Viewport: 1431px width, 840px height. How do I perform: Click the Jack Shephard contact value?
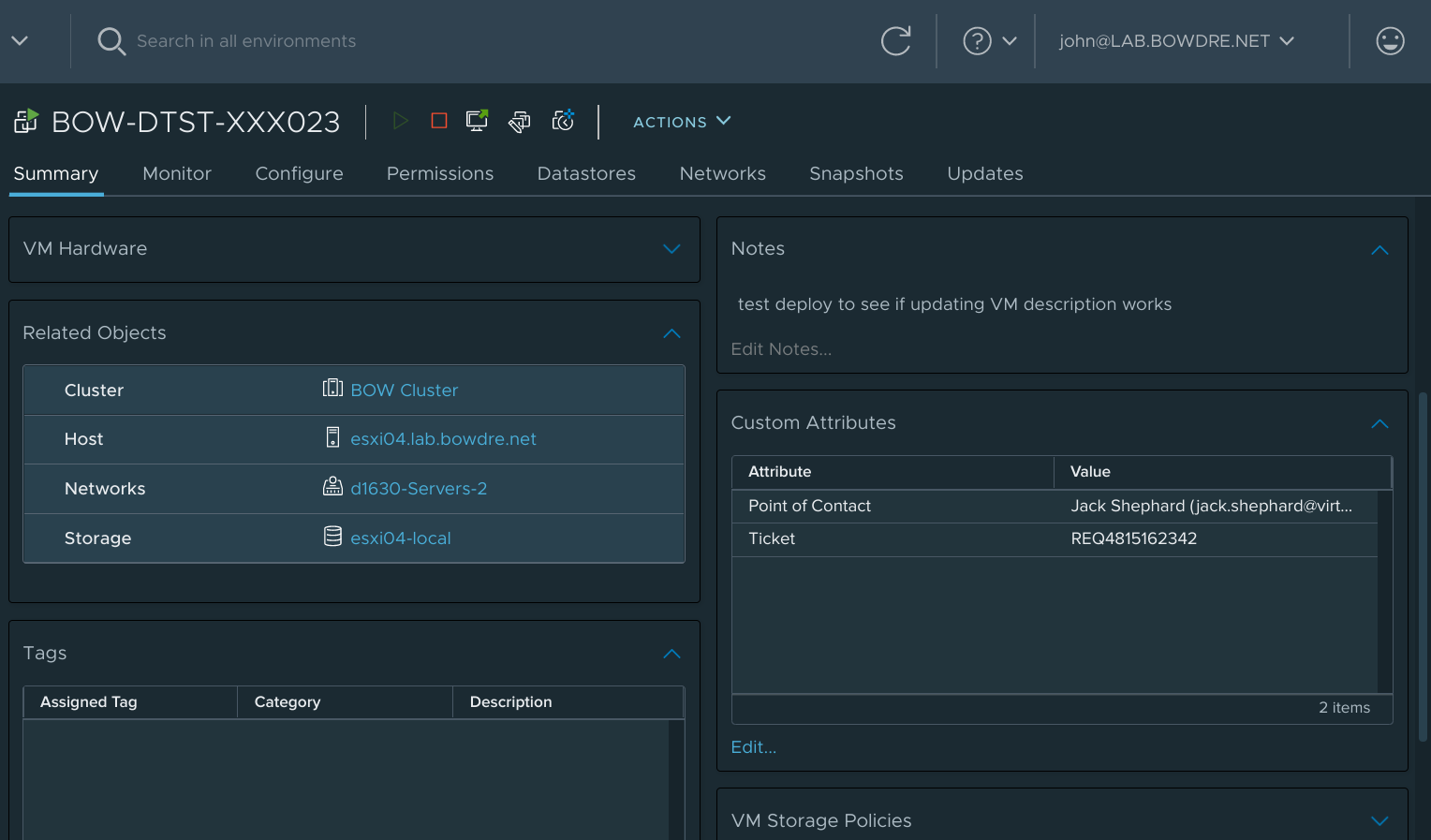(x=1212, y=507)
